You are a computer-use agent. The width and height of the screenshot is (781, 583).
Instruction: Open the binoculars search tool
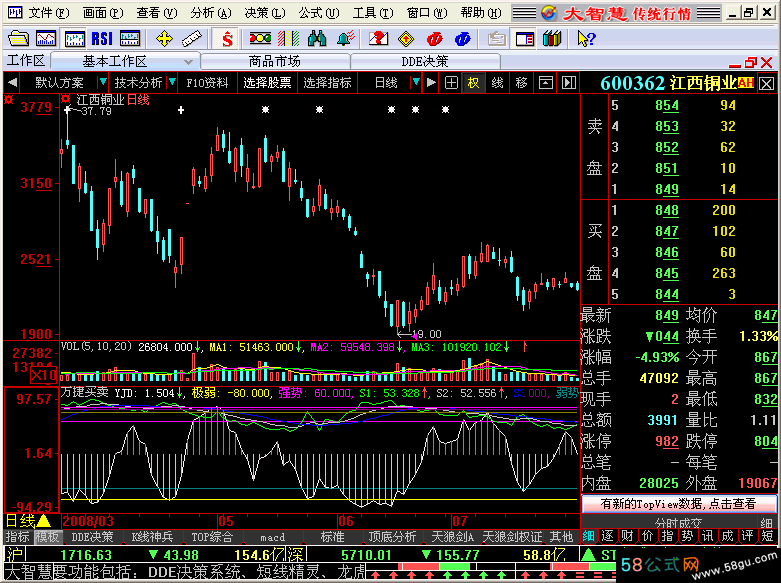(x=317, y=38)
